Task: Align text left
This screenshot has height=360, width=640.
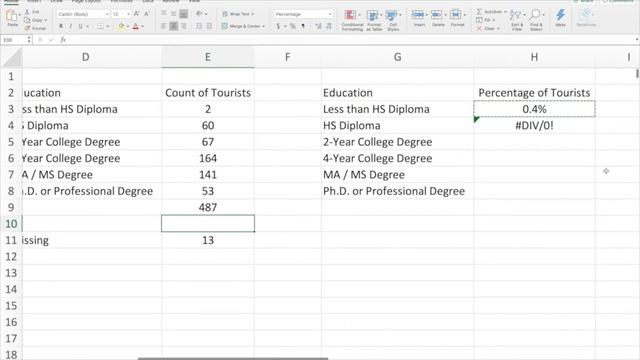Action: [164, 26]
